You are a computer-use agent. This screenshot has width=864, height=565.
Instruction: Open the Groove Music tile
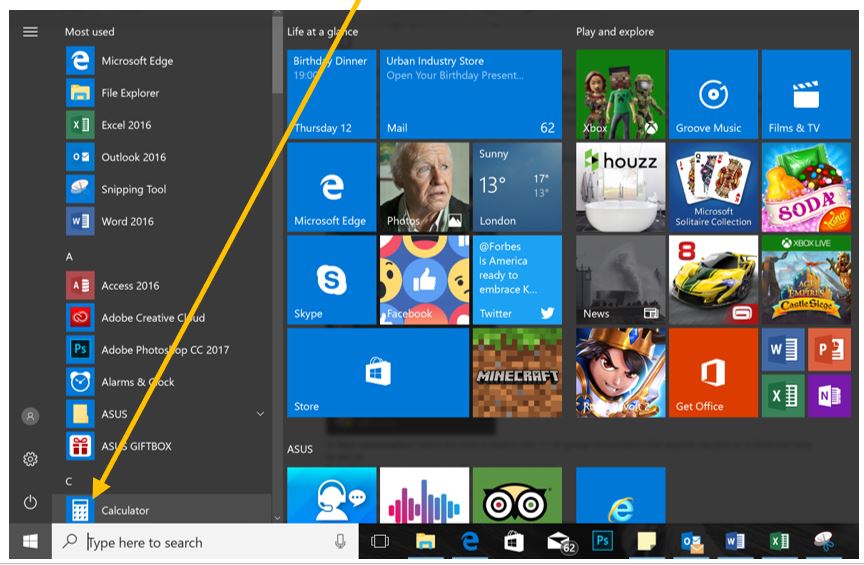coord(714,94)
